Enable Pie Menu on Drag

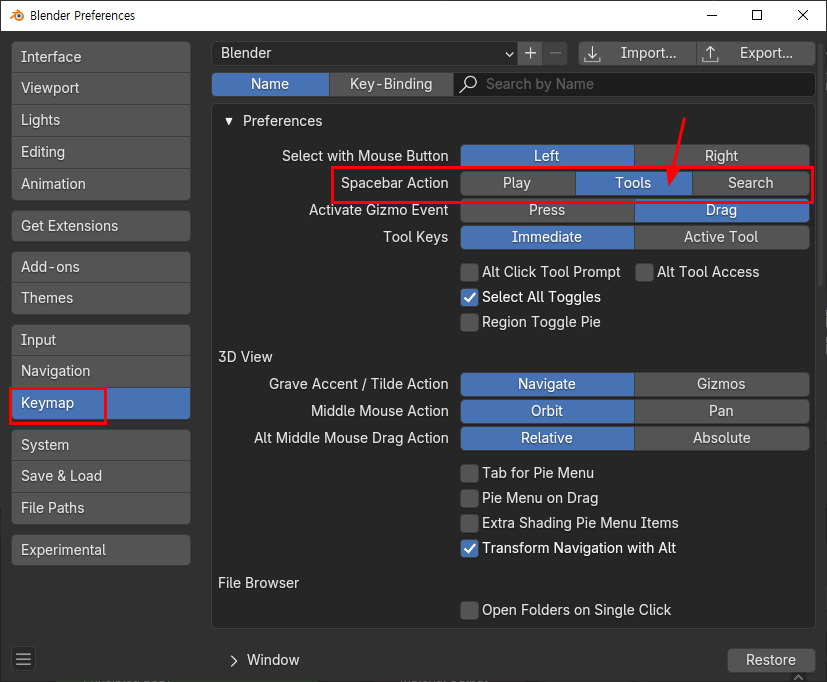(469, 498)
